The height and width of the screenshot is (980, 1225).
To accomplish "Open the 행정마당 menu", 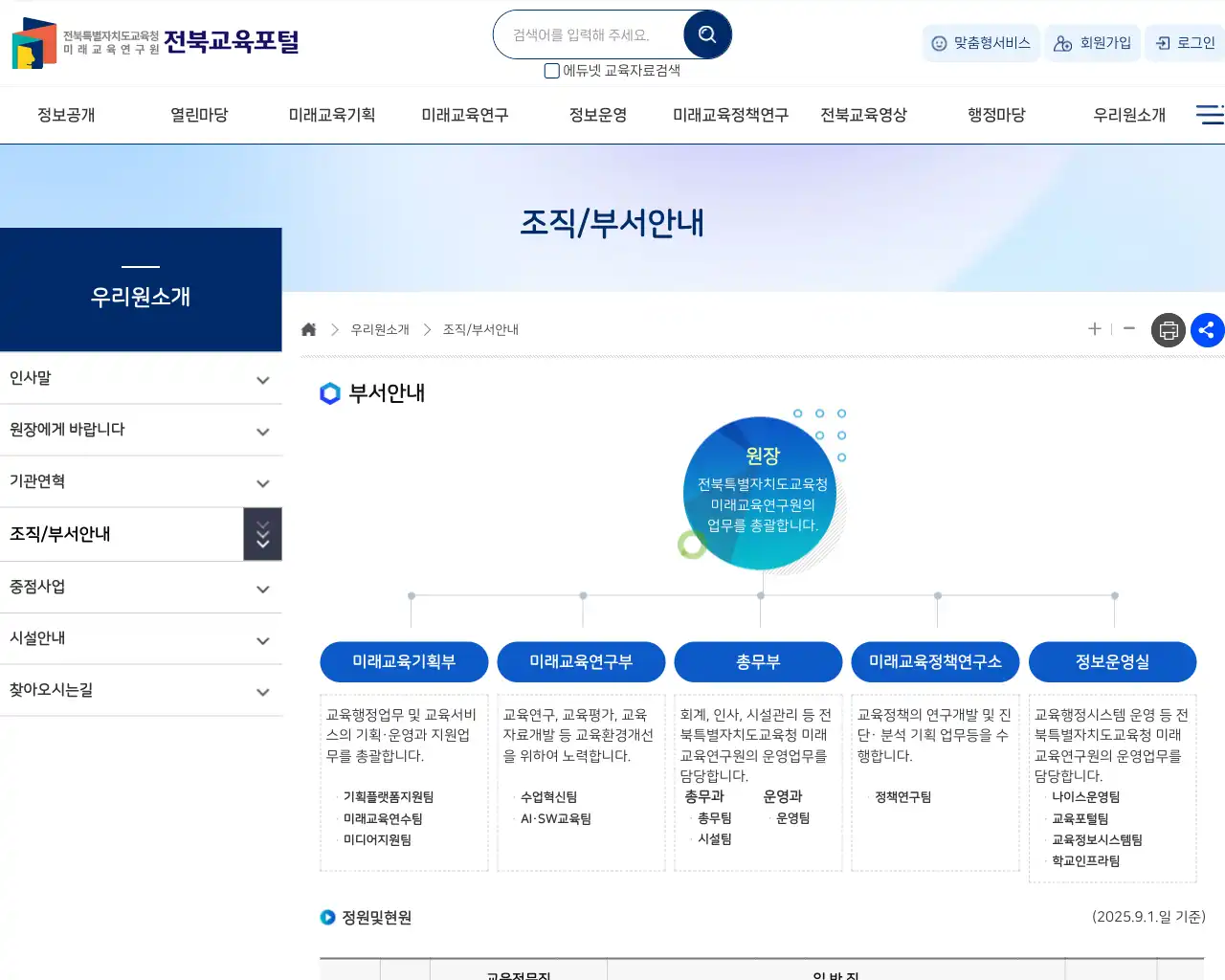I will 995,113.
